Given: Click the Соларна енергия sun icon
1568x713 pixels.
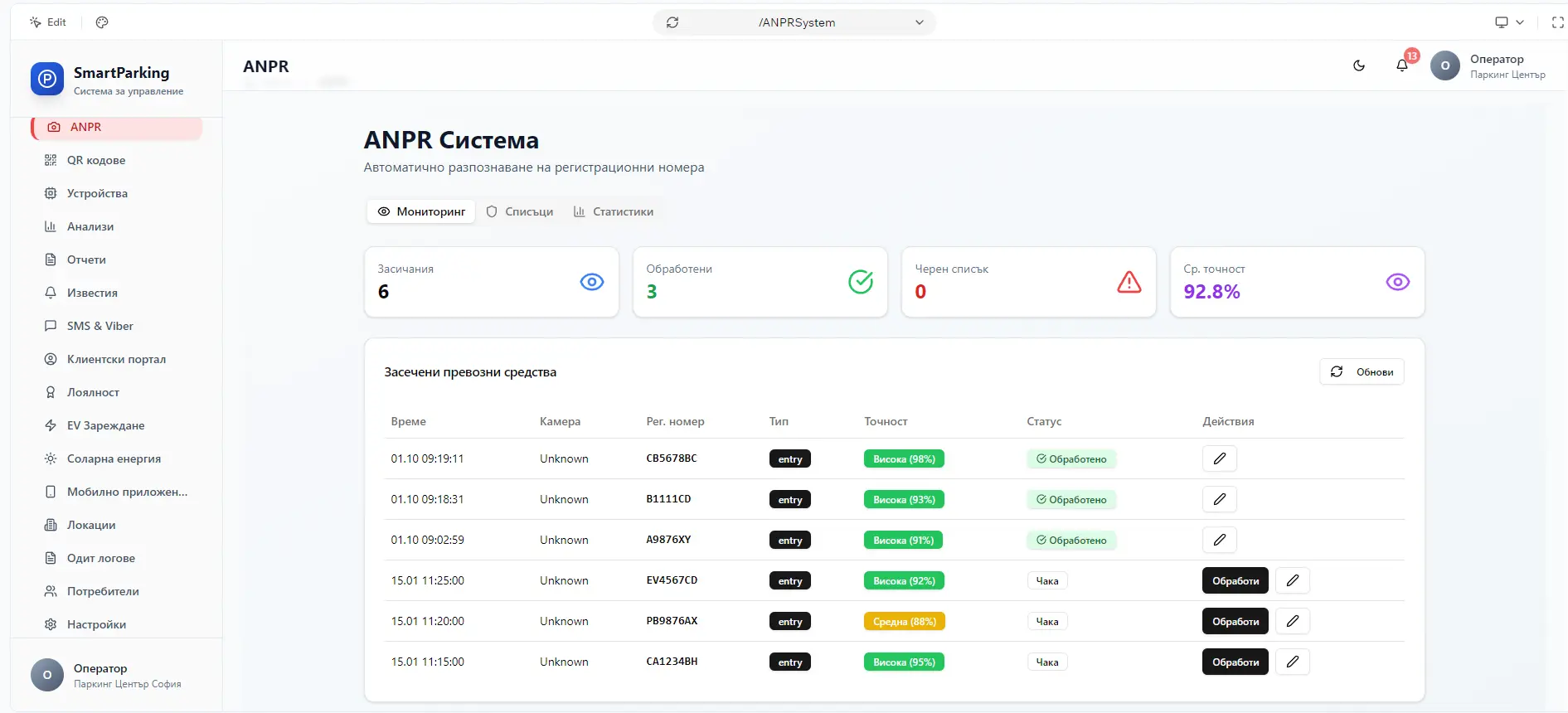Looking at the screenshot, I should click(51, 458).
